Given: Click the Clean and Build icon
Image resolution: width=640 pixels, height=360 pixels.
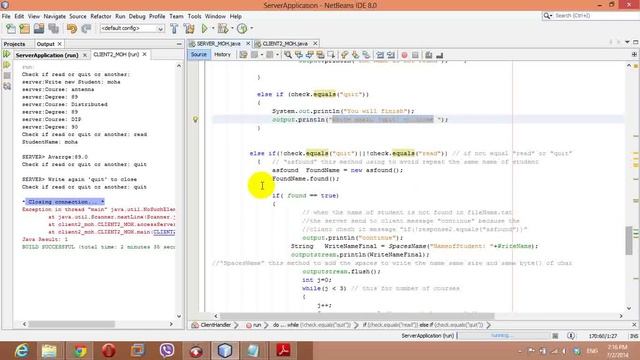Looking at the screenshot, I should click(189, 29).
